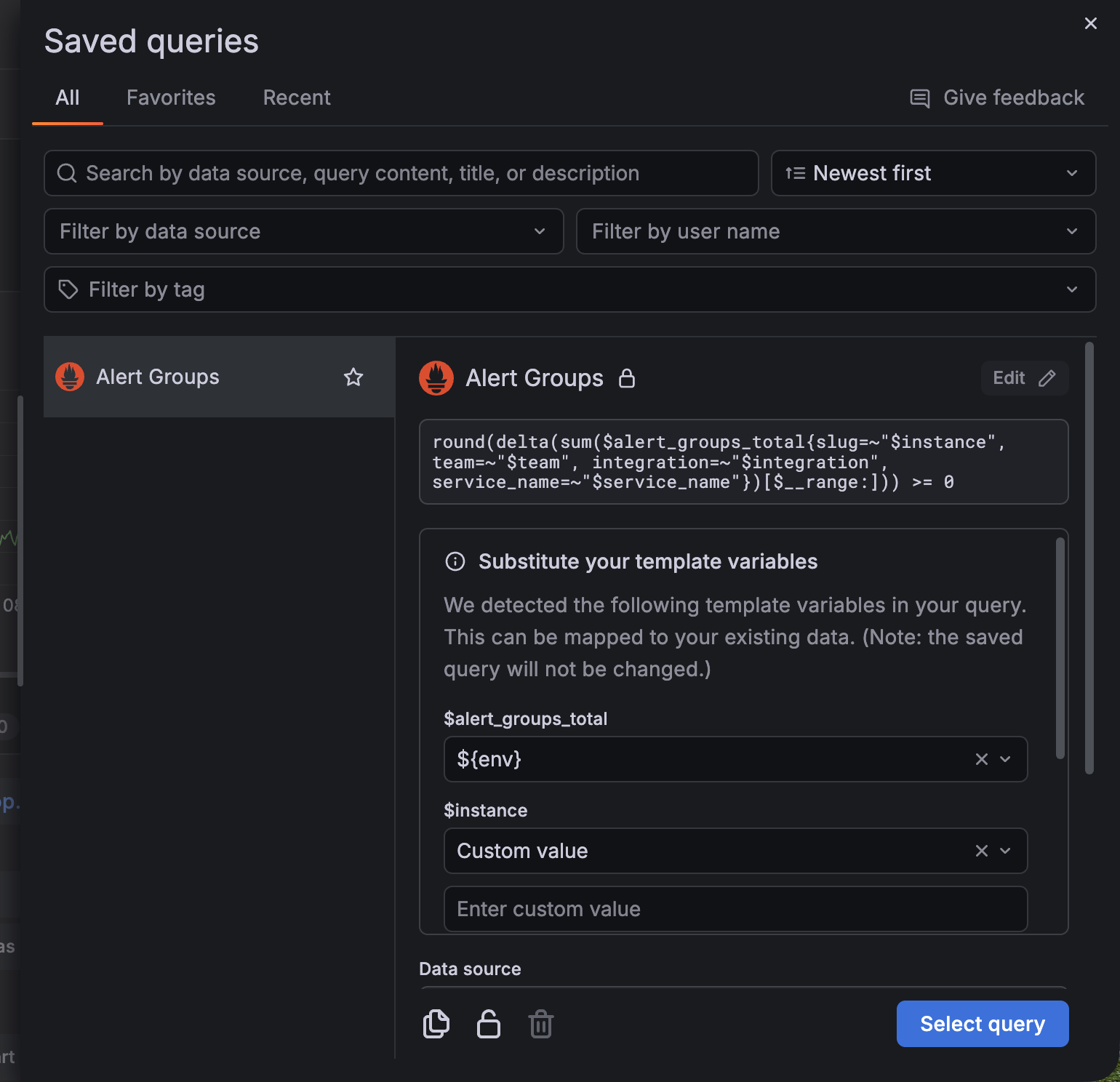Select the Recent tab

point(297,97)
